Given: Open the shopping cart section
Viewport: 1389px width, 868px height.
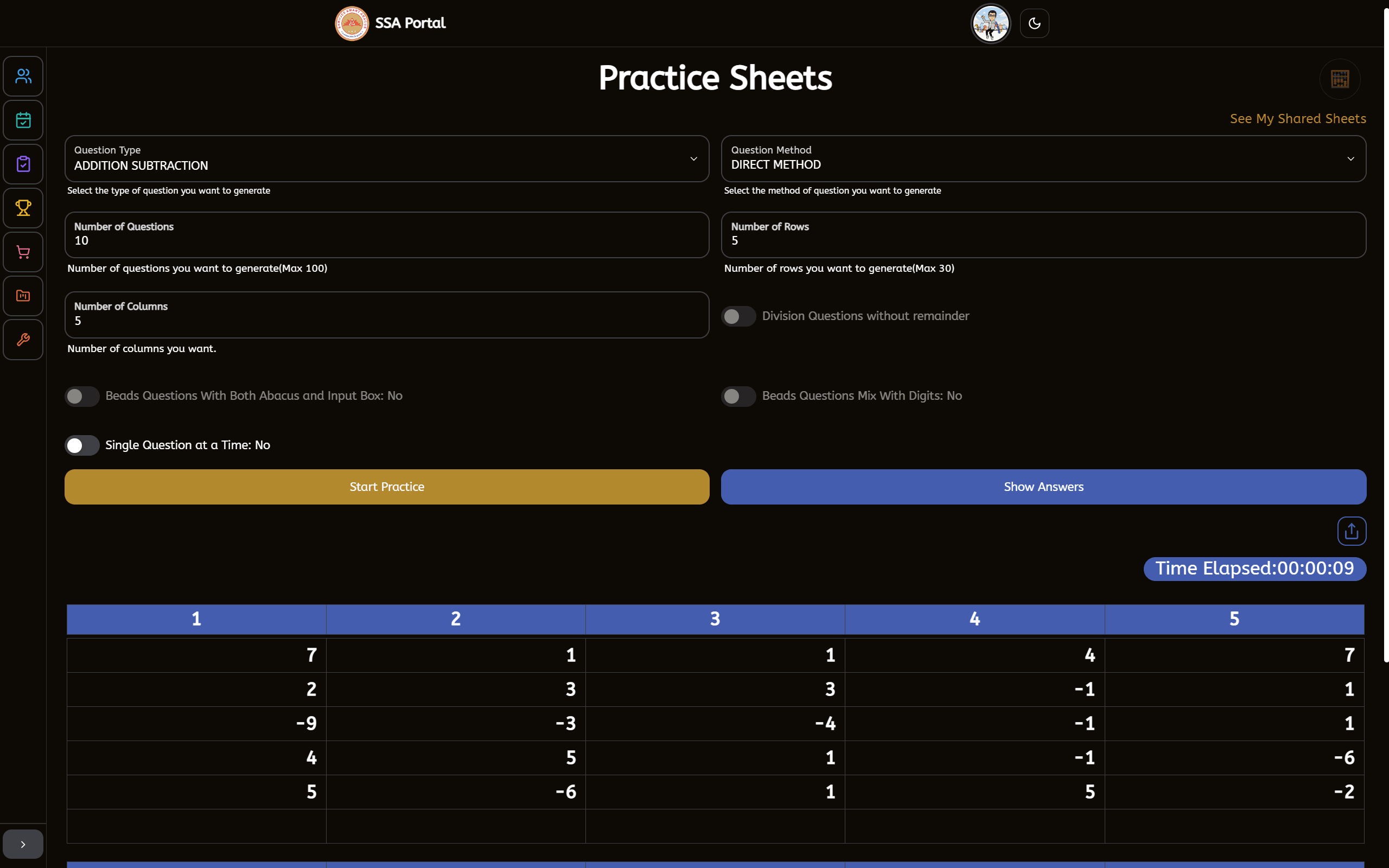Looking at the screenshot, I should [x=23, y=251].
